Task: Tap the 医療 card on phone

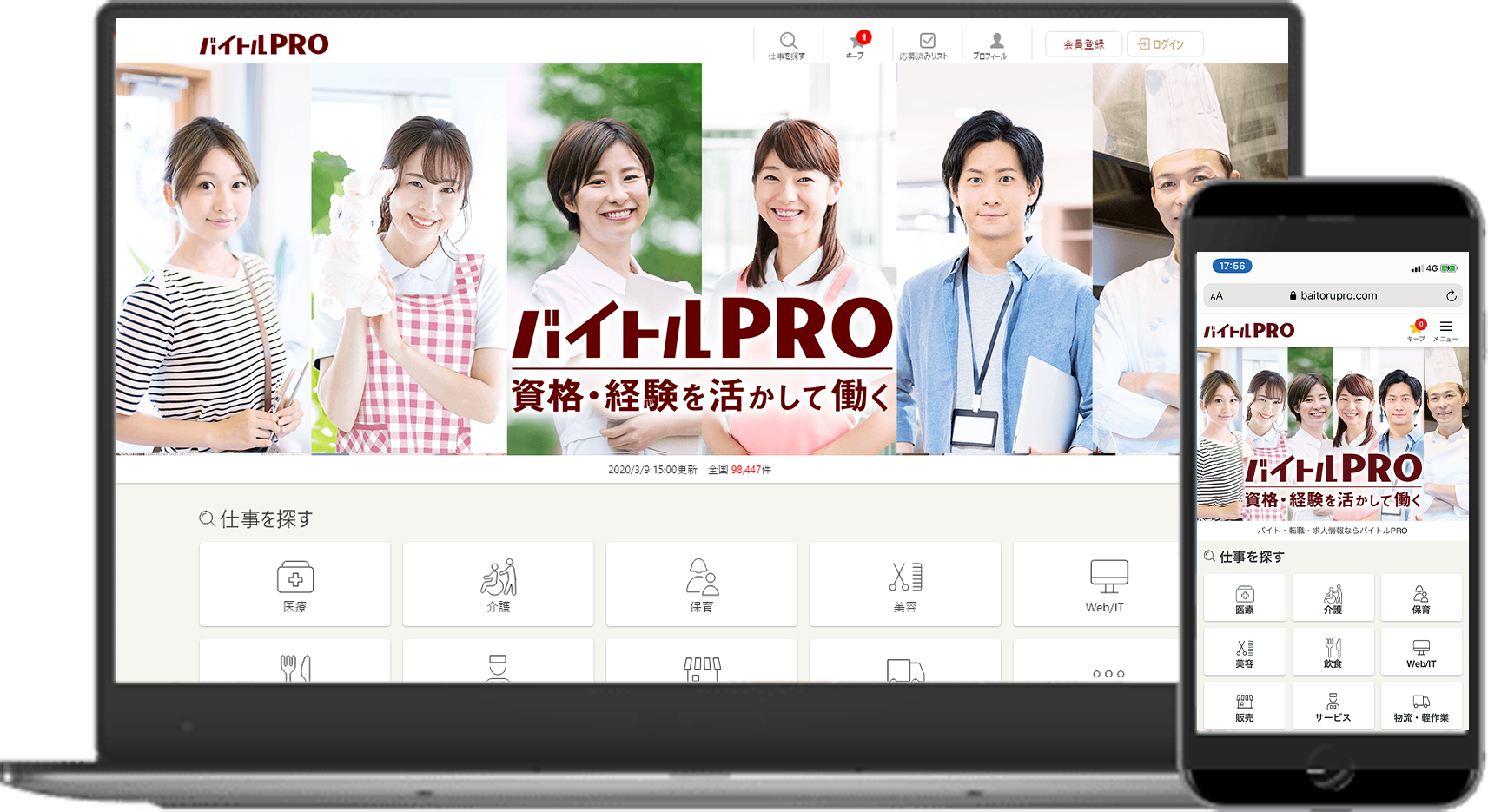Action: (1244, 597)
